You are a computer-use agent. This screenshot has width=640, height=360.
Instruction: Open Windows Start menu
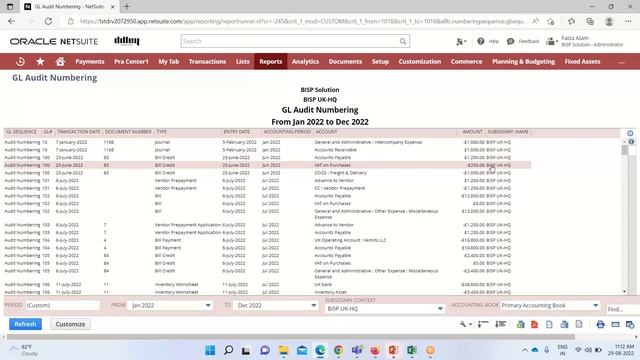pyautogui.click(x=210, y=350)
